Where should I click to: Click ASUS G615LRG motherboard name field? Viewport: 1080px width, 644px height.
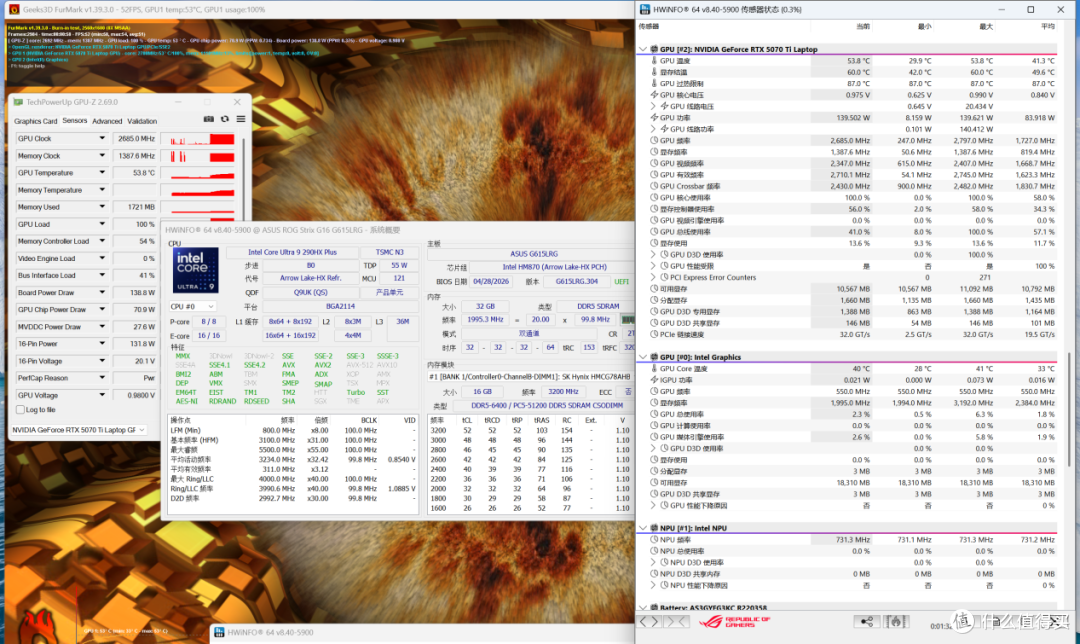[x=534, y=253]
